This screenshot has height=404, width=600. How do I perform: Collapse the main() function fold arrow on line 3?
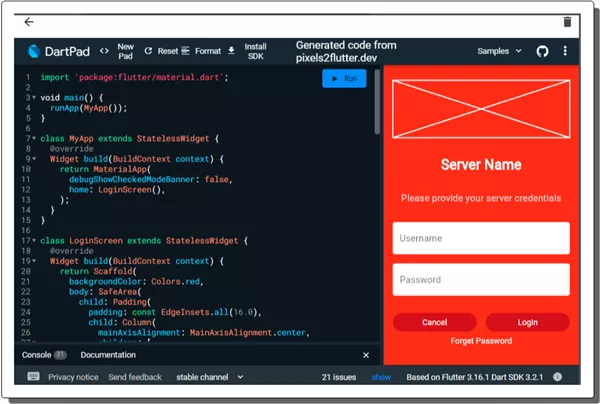point(34,98)
